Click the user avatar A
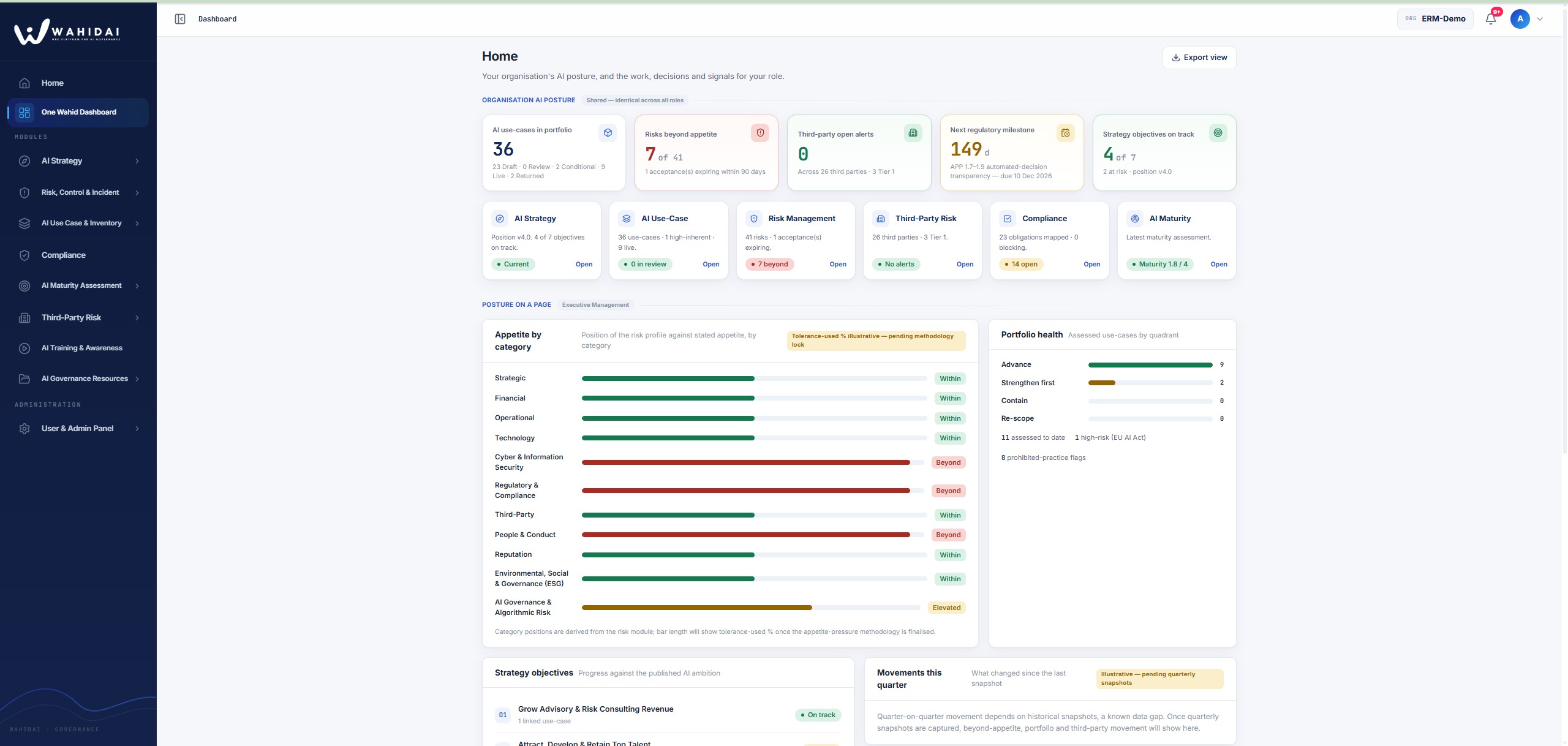1568x746 pixels. click(x=1520, y=19)
